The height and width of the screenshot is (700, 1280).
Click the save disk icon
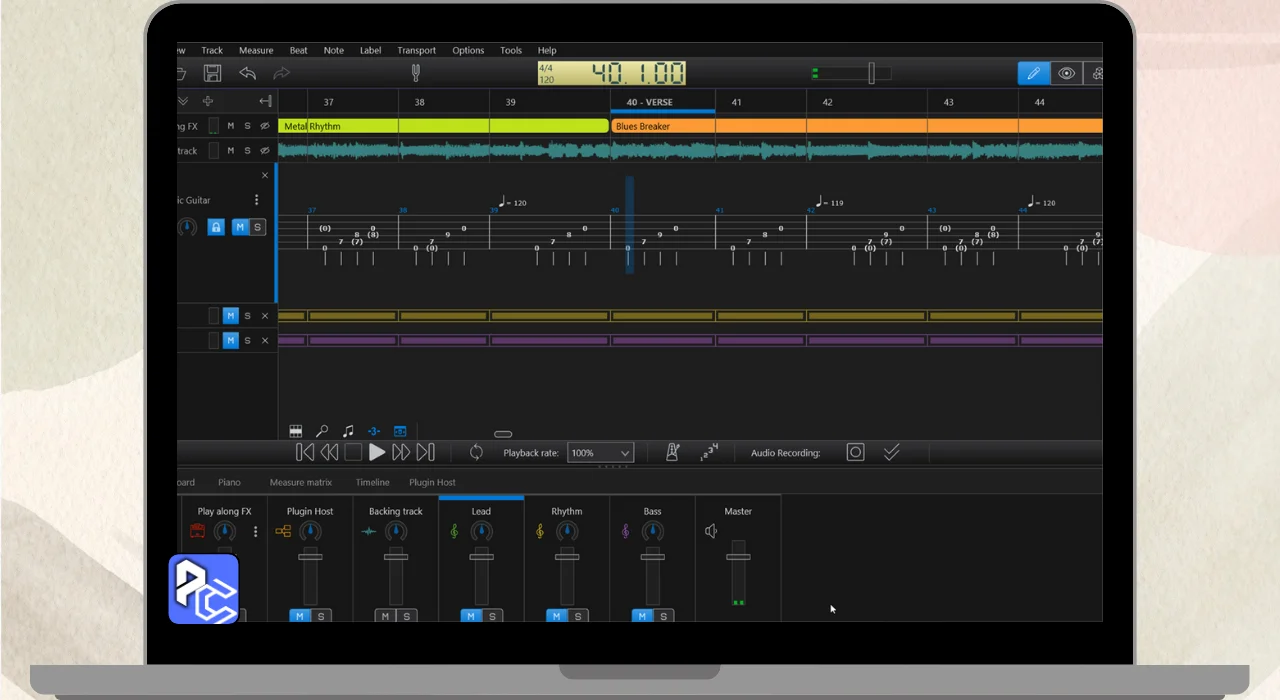[212, 73]
